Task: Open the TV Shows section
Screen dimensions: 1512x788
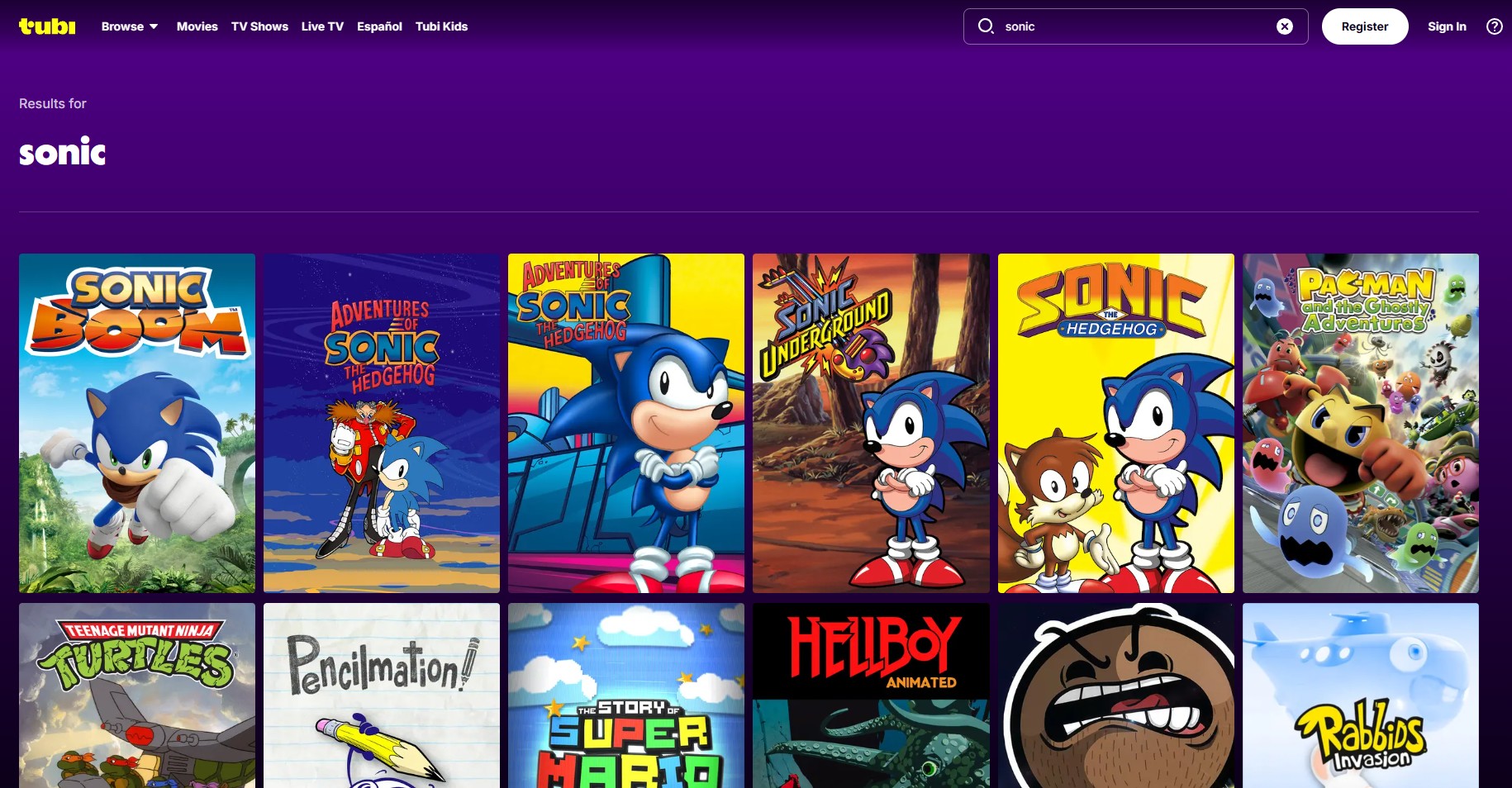Action: coord(259,26)
